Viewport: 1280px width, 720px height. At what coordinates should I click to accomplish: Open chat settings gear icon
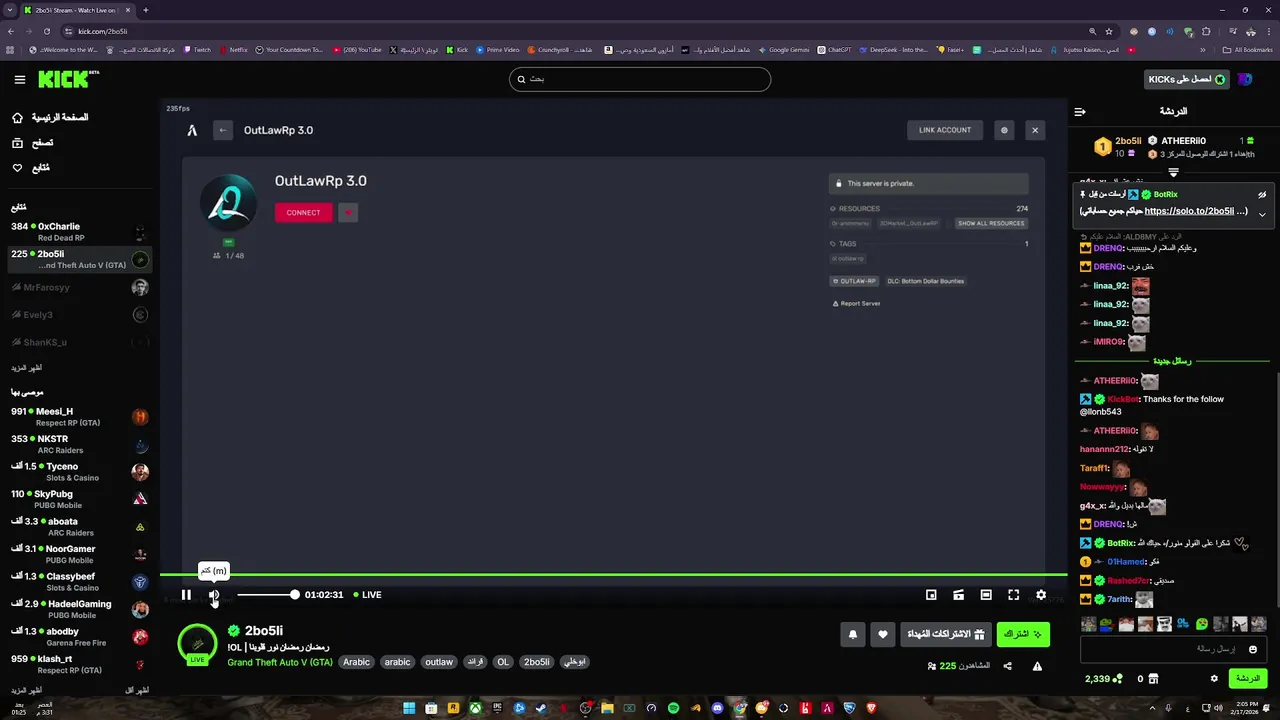pos(1214,678)
